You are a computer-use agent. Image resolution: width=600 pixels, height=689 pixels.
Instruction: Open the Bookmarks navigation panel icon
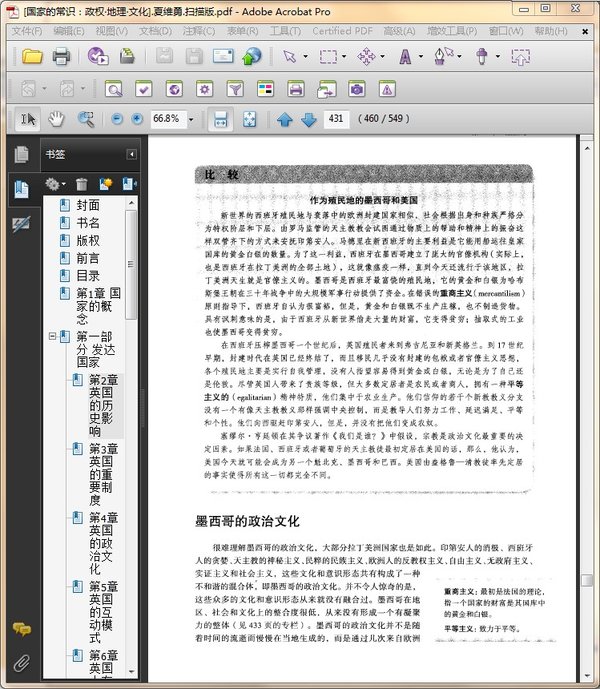coord(21,189)
